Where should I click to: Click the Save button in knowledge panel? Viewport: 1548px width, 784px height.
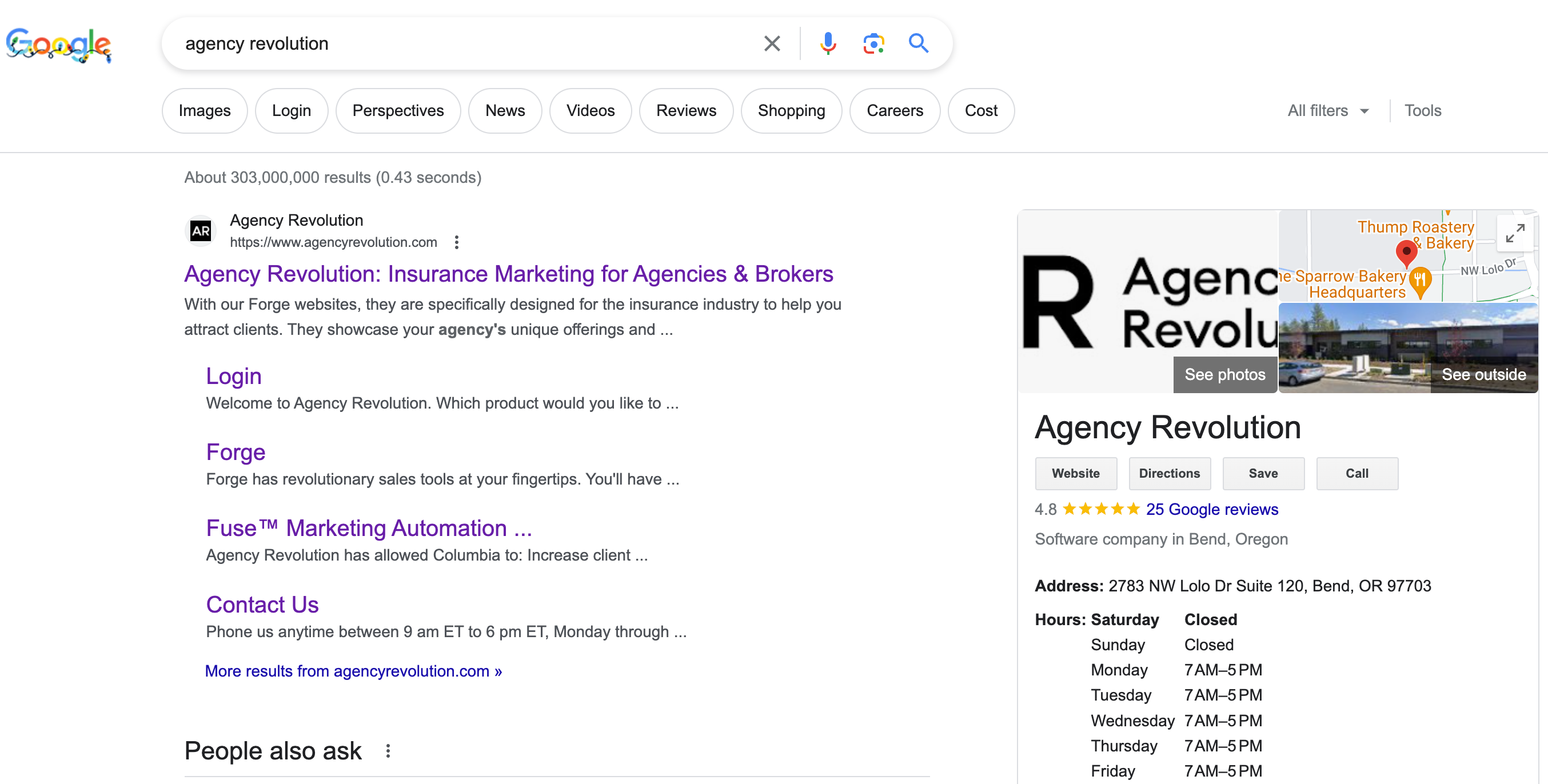[x=1263, y=473]
